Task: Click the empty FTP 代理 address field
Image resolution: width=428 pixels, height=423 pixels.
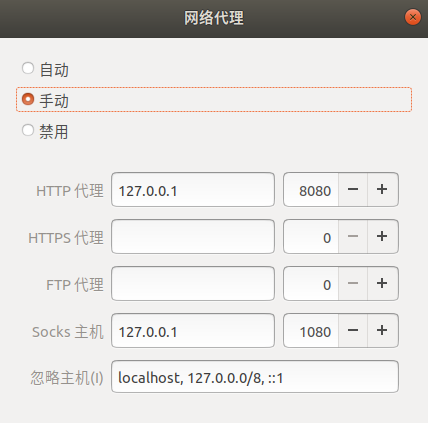Action: pyautogui.click(x=193, y=284)
